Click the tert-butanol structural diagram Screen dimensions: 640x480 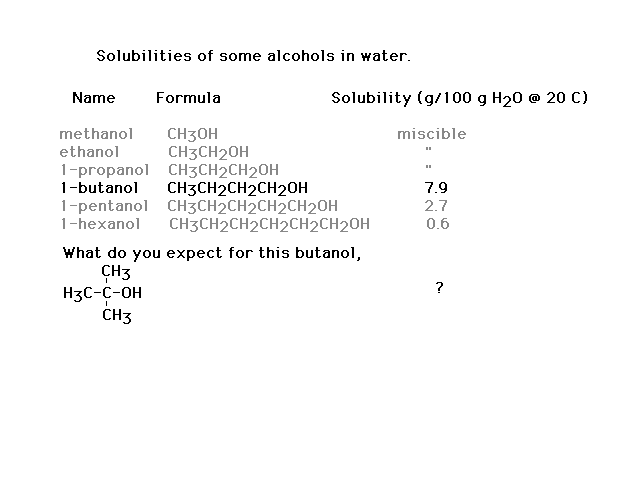coord(102,294)
